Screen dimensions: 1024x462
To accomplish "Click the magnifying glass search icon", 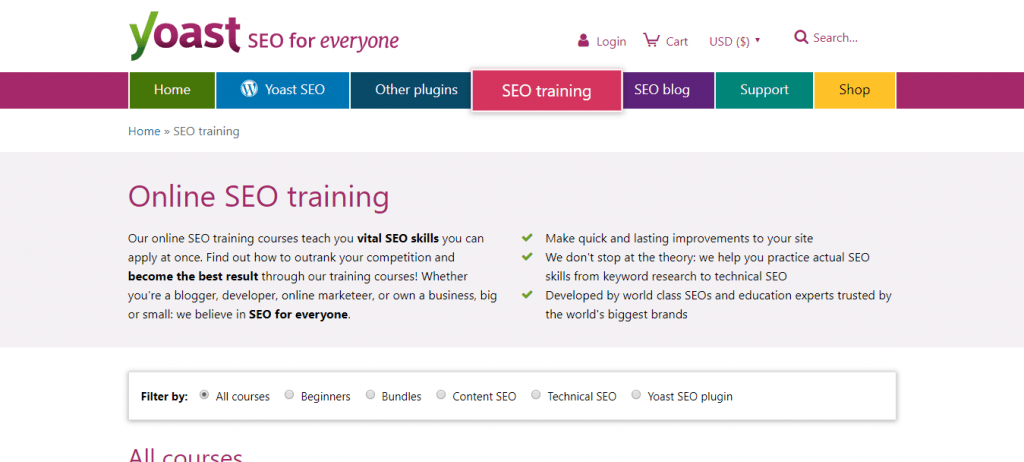I will click(x=801, y=37).
